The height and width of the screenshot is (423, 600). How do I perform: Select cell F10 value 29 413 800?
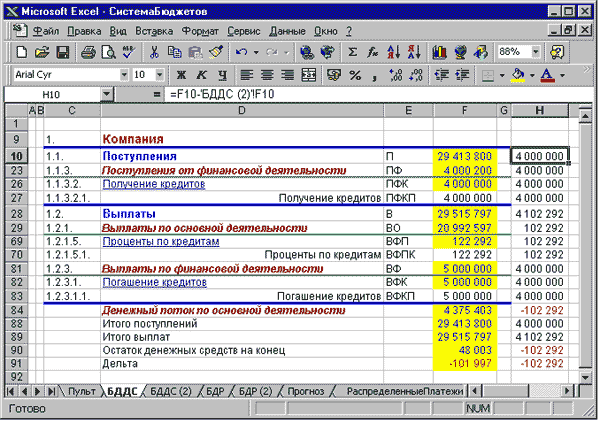tap(465, 156)
